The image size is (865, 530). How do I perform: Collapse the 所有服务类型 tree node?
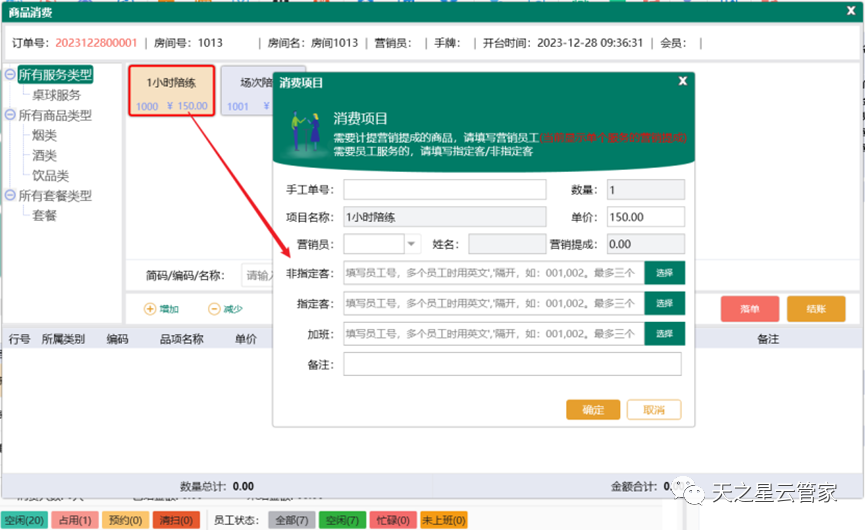pyautogui.click(x=11, y=75)
